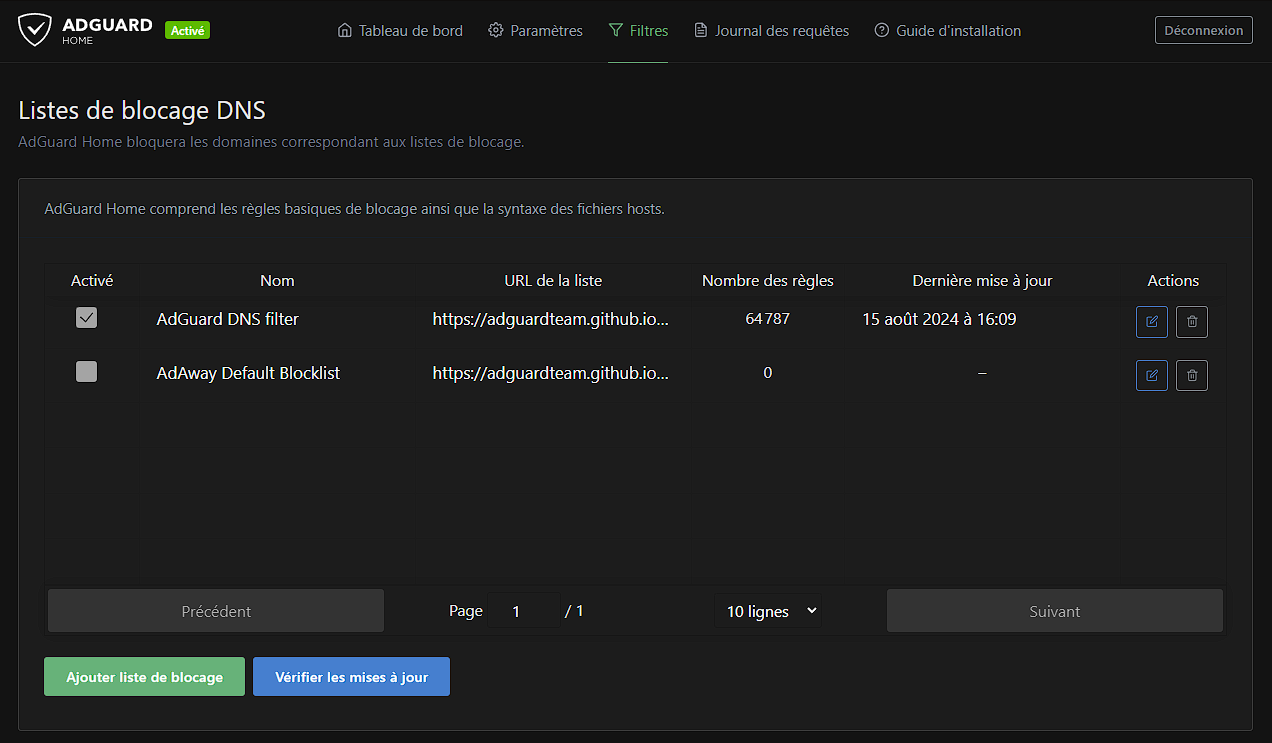1272x743 pixels.
Task: Click the Déconnexion button
Action: pyautogui.click(x=1204, y=30)
